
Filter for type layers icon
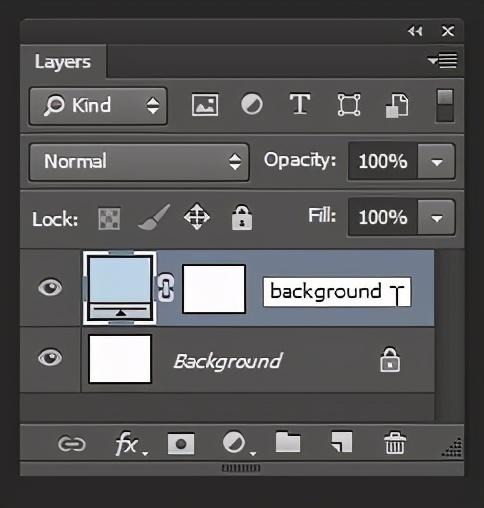click(300, 104)
